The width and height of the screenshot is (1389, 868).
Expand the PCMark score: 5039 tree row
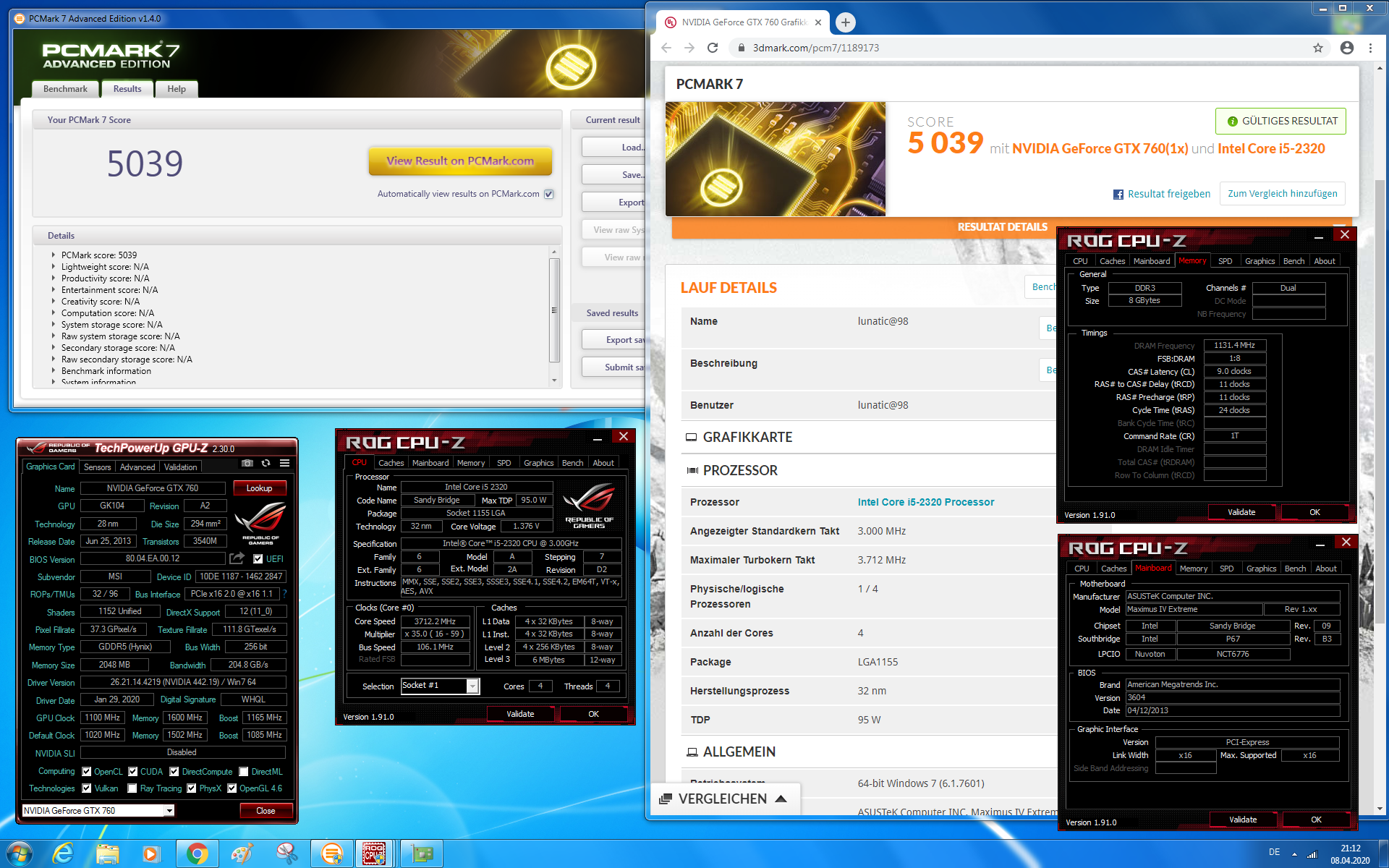[x=53, y=255]
